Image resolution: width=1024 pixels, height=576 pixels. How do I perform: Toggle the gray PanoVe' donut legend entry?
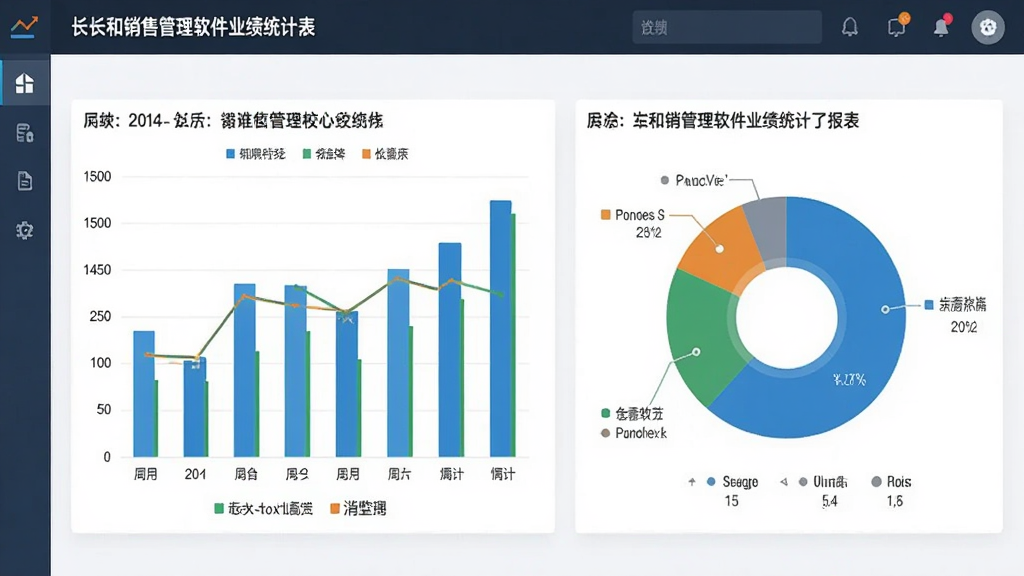694,180
